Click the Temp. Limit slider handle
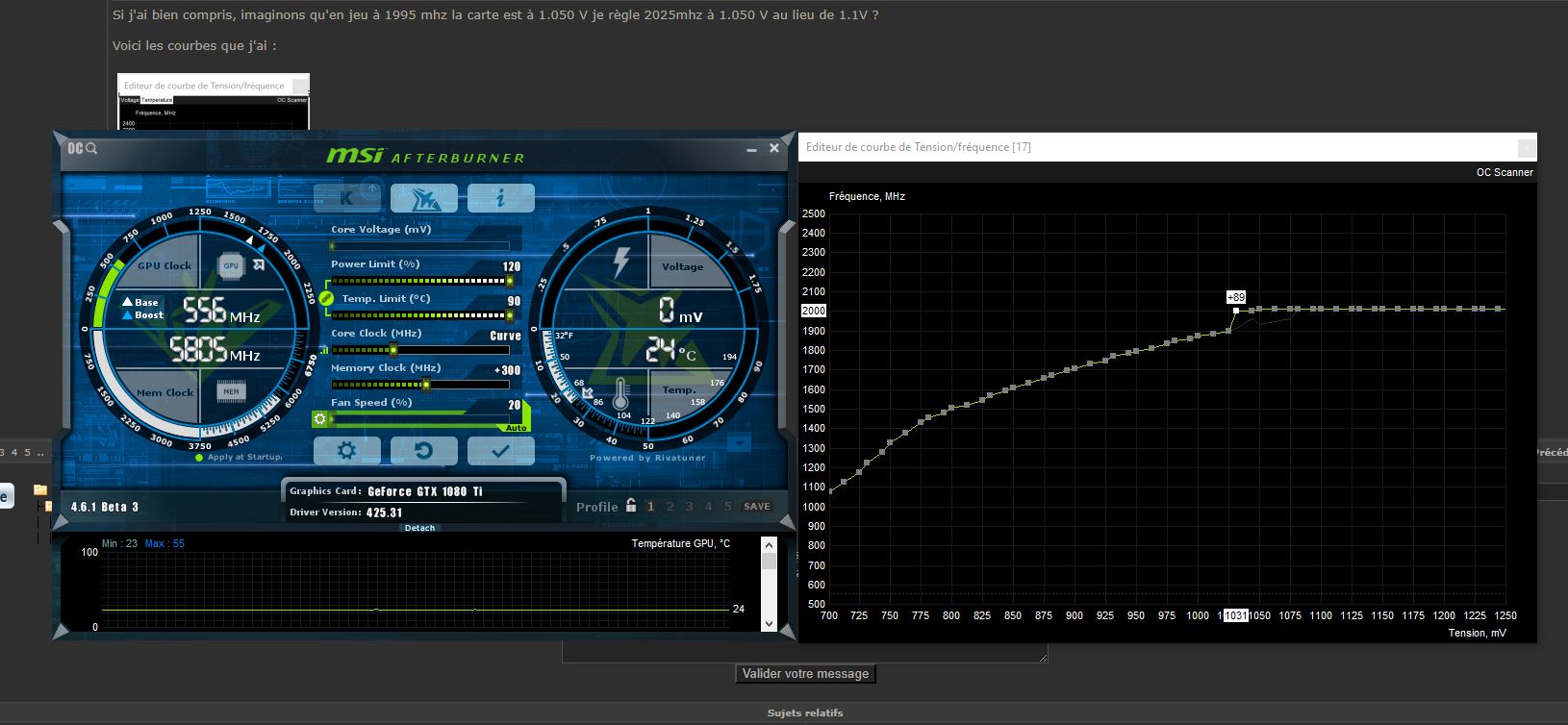 click(x=510, y=315)
